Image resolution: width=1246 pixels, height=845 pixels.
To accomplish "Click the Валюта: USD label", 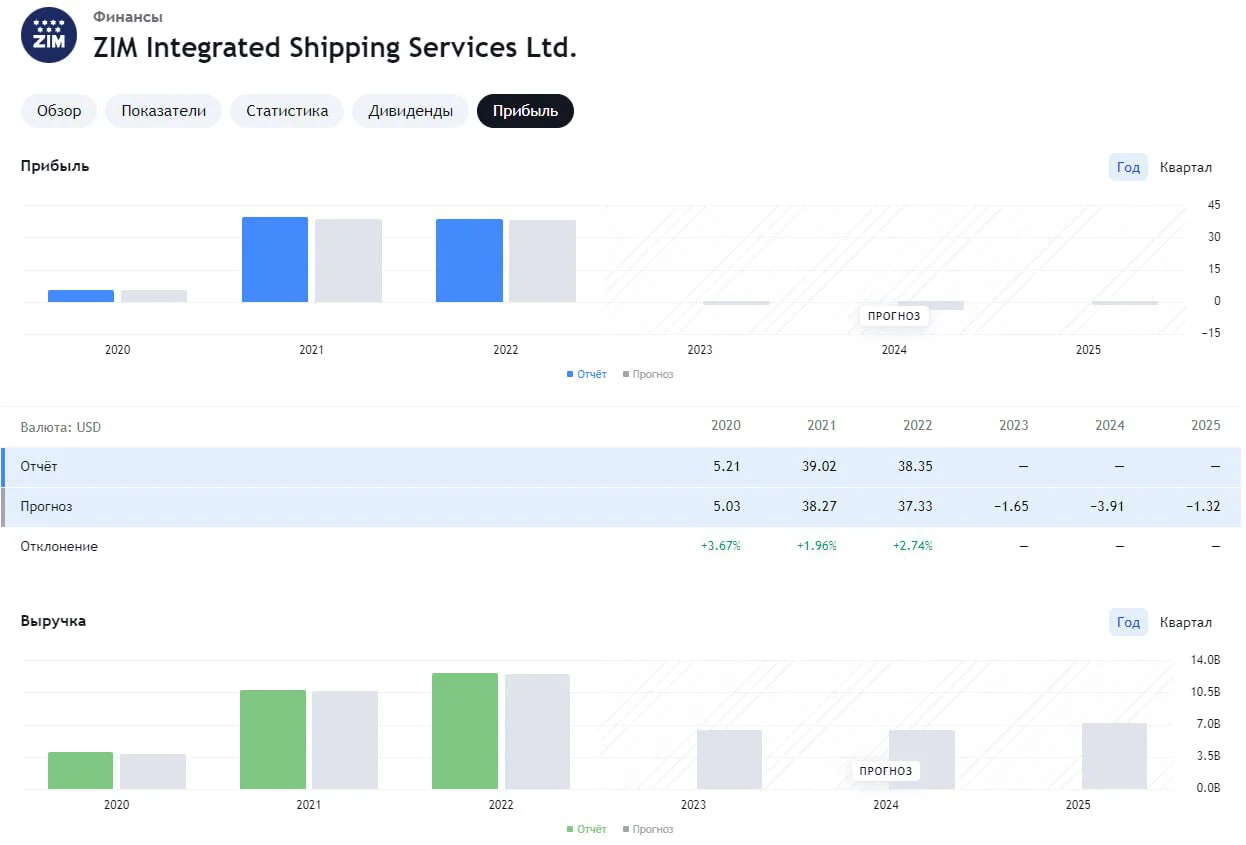I will click(x=61, y=427).
